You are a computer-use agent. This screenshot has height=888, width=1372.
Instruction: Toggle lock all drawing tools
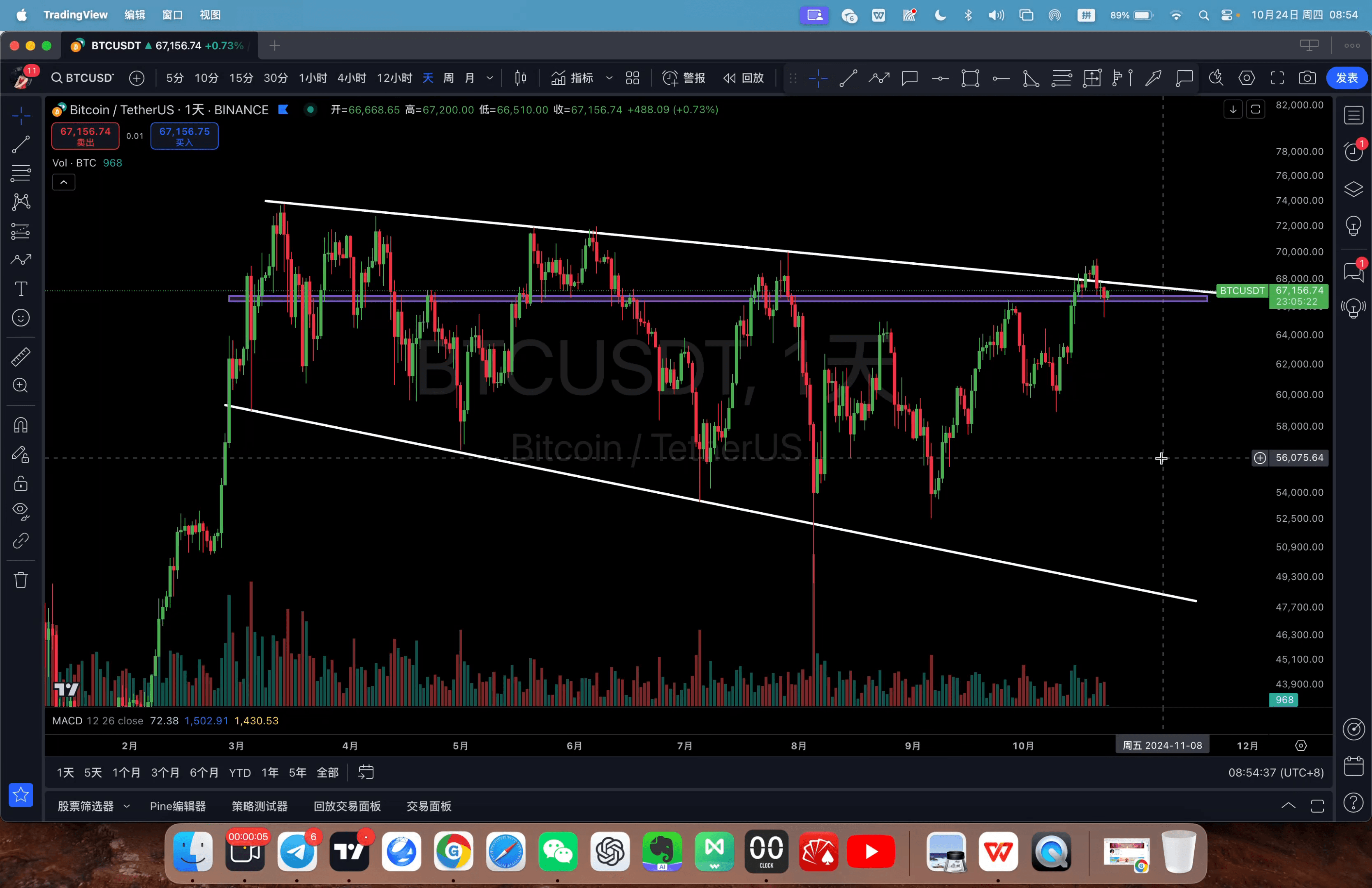(21, 483)
